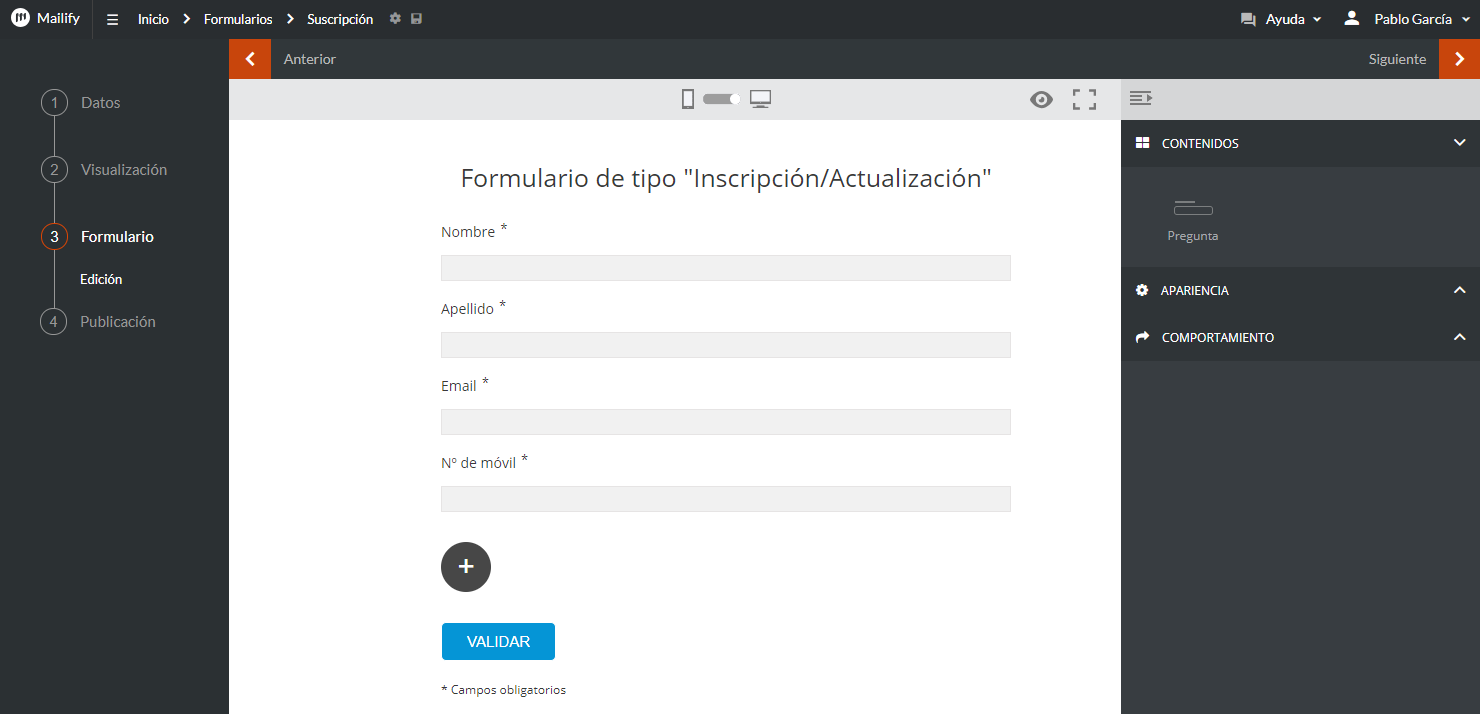Click the Email input field
Image resolution: width=1480 pixels, height=714 pixels.
pyautogui.click(x=726, y=422)
